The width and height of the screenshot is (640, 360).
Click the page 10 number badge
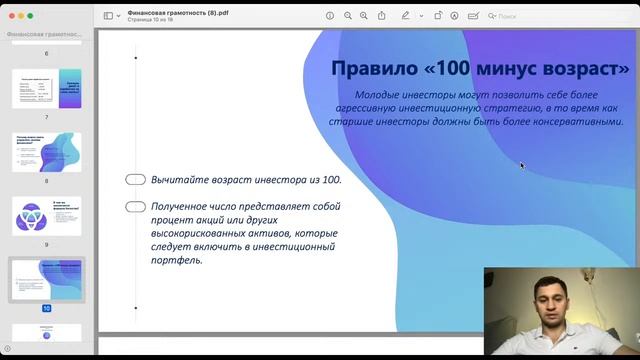(47, 308)
